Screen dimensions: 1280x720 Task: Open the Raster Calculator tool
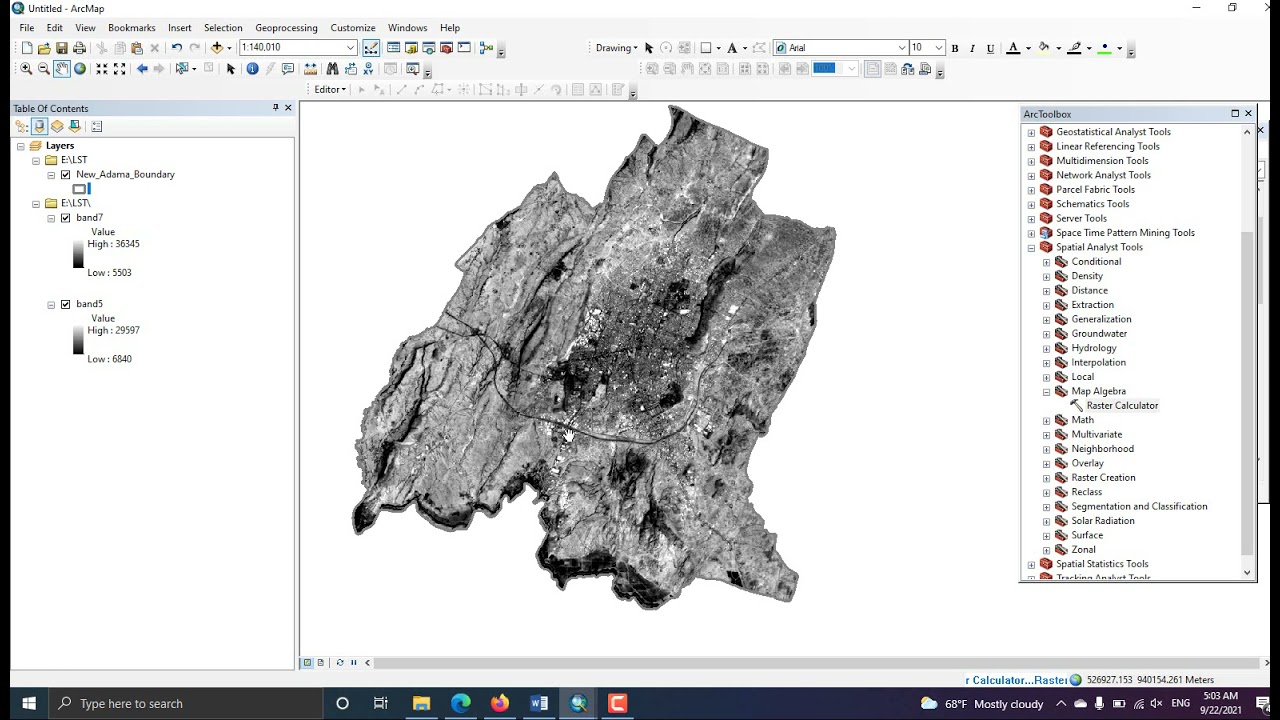pyautogui.click(x=1122, y=406)
